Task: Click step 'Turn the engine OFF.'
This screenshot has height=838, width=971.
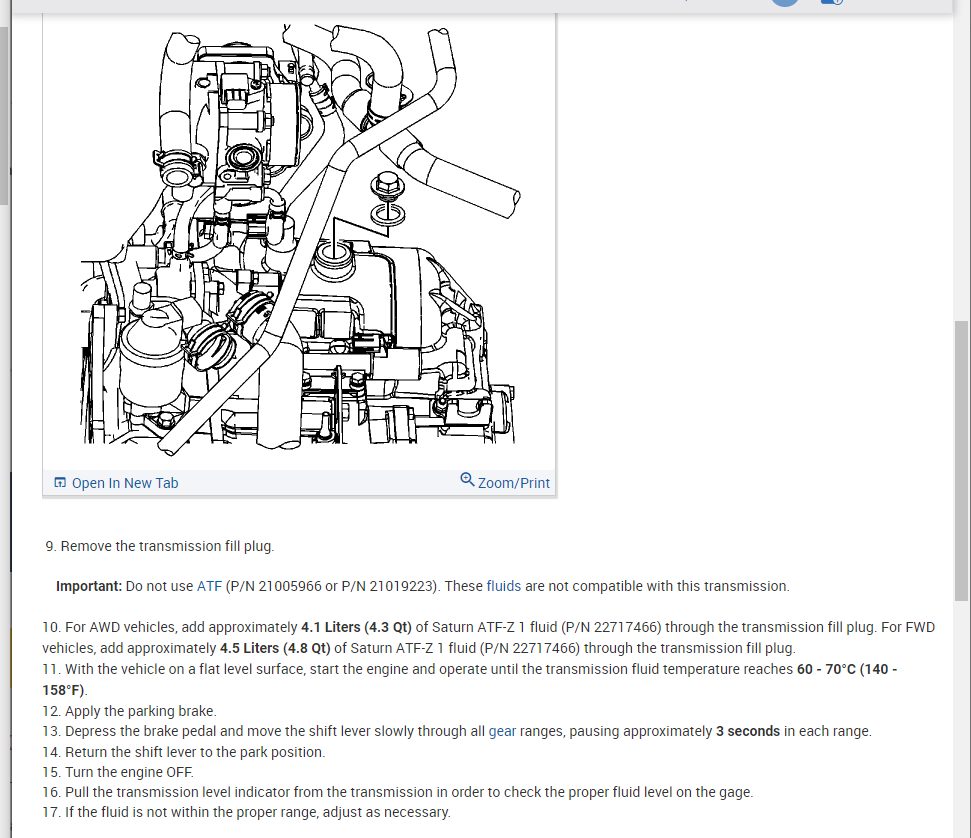Action: (x=129, y=772)
